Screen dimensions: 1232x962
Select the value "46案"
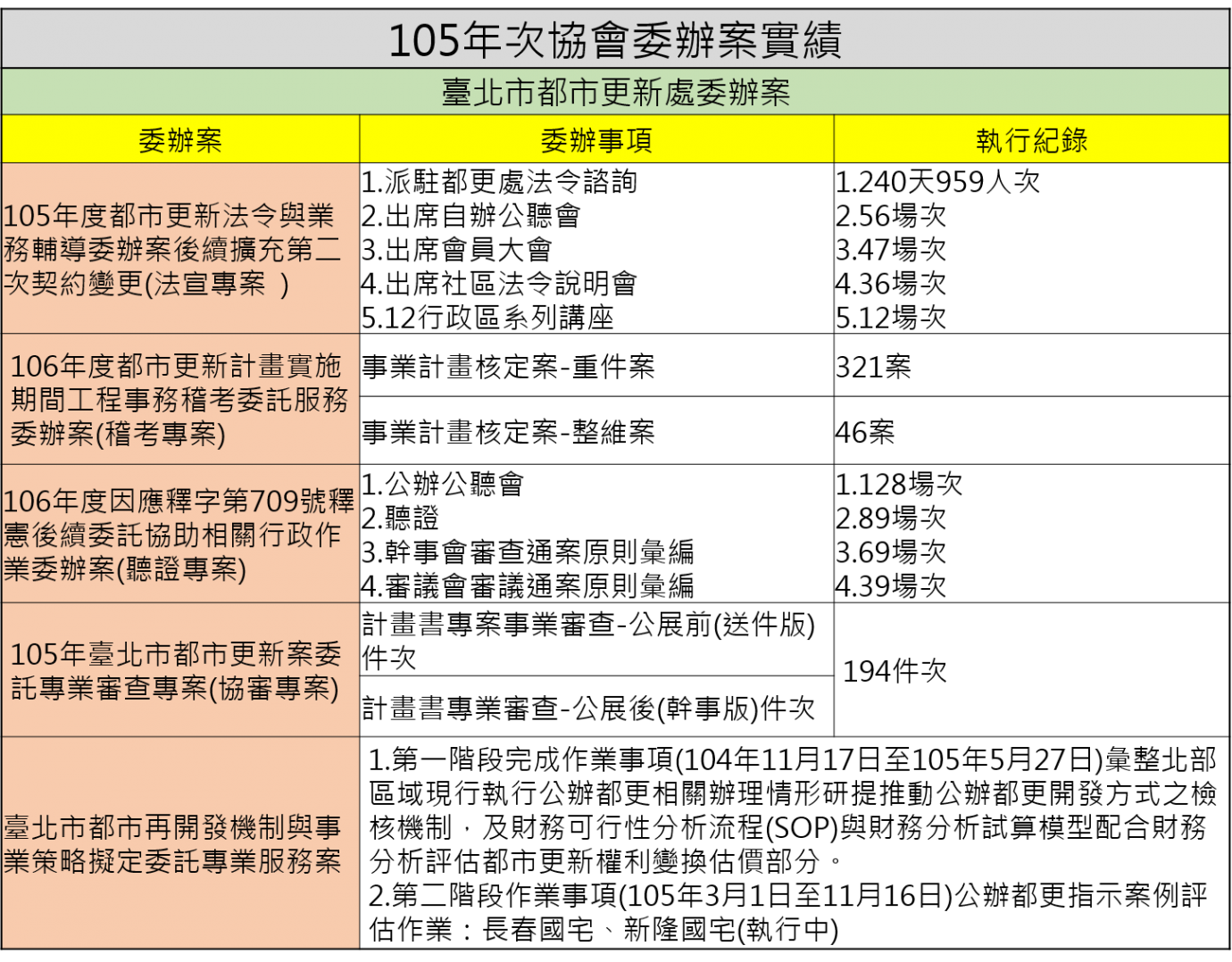[865, 433]
